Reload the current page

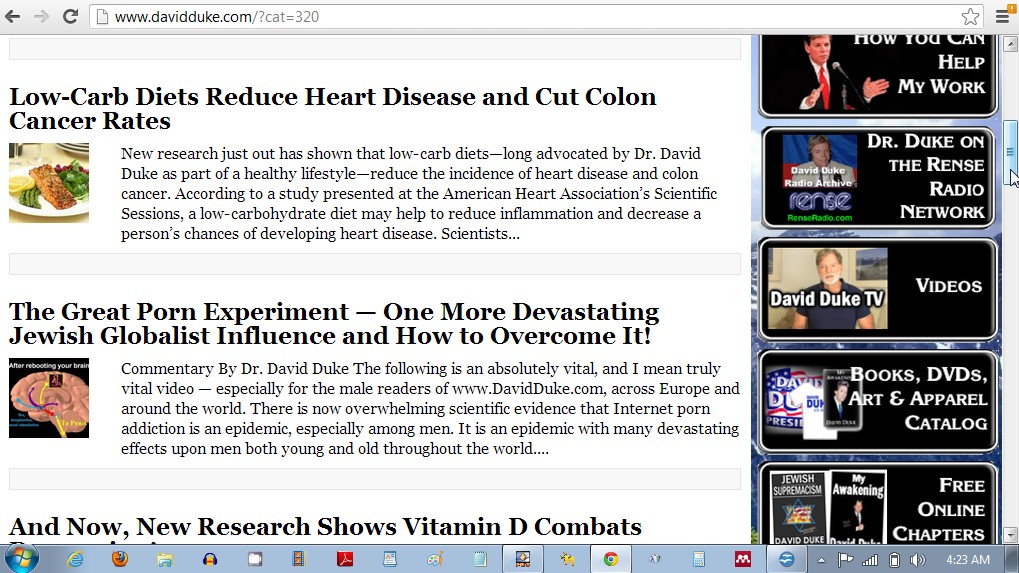click(70, 16)
